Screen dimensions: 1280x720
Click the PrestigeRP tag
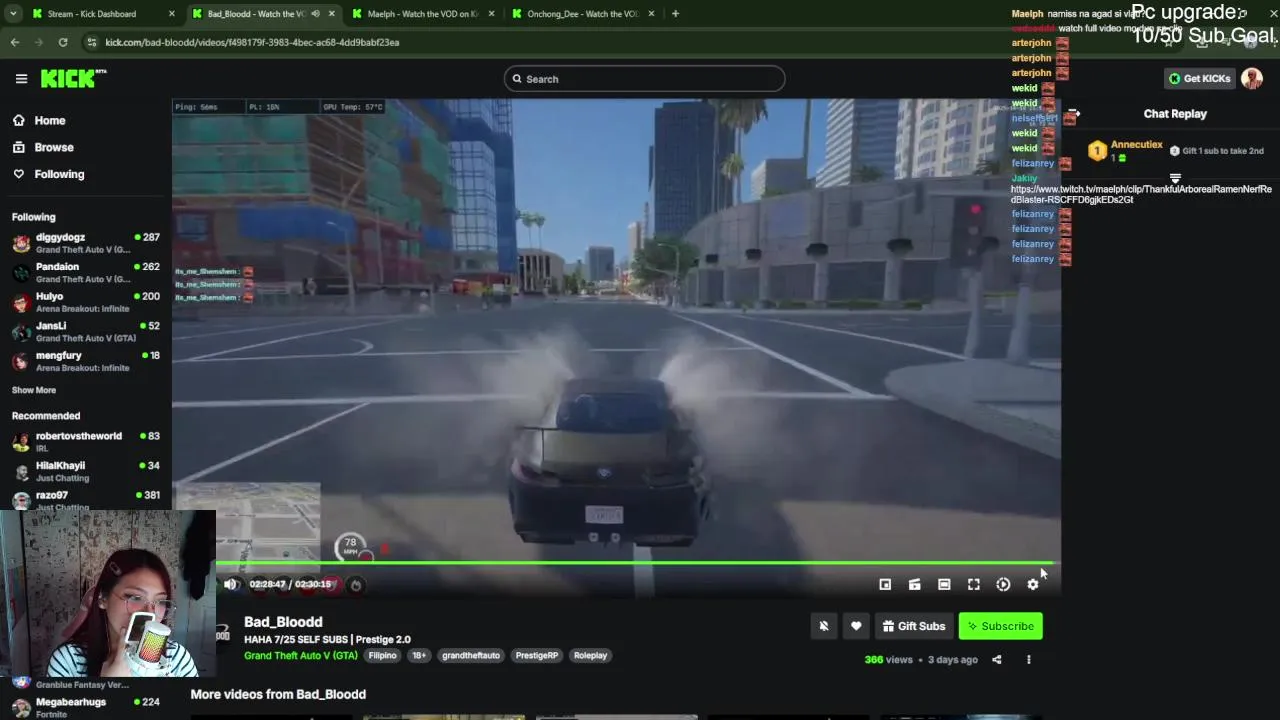click(537, 655)
